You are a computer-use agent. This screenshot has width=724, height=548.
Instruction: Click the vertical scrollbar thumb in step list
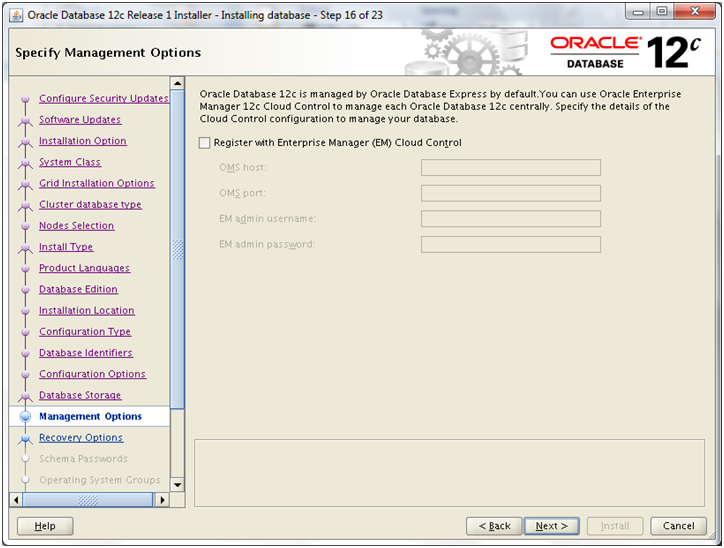pos(177,249)
